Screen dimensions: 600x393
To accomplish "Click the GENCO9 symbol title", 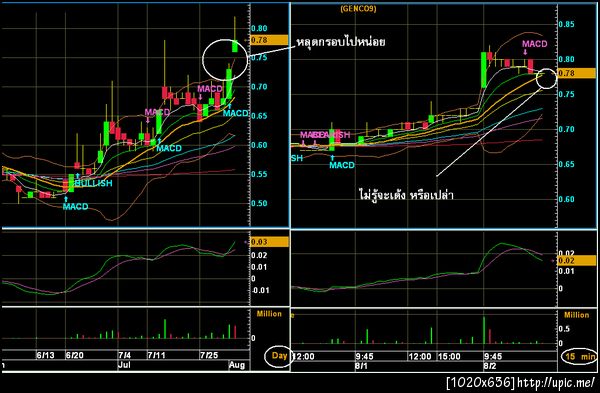I will [x=358, y=8].
